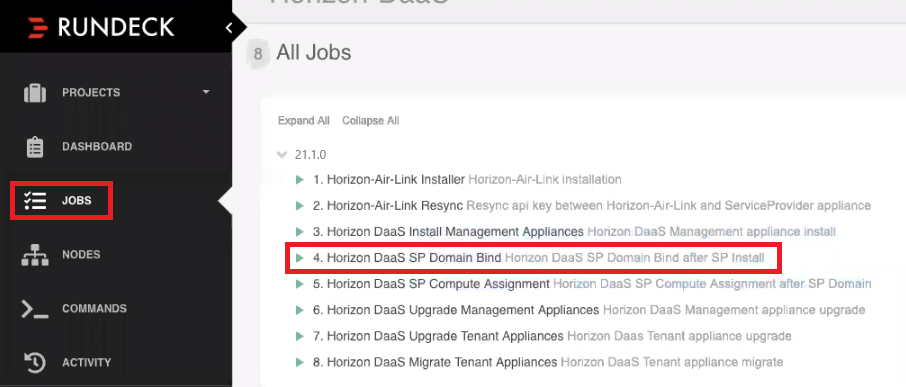The image size is (906, 387).
Task: Run job 5 SP Compute Assignment play icon
Action: (299, 284)
